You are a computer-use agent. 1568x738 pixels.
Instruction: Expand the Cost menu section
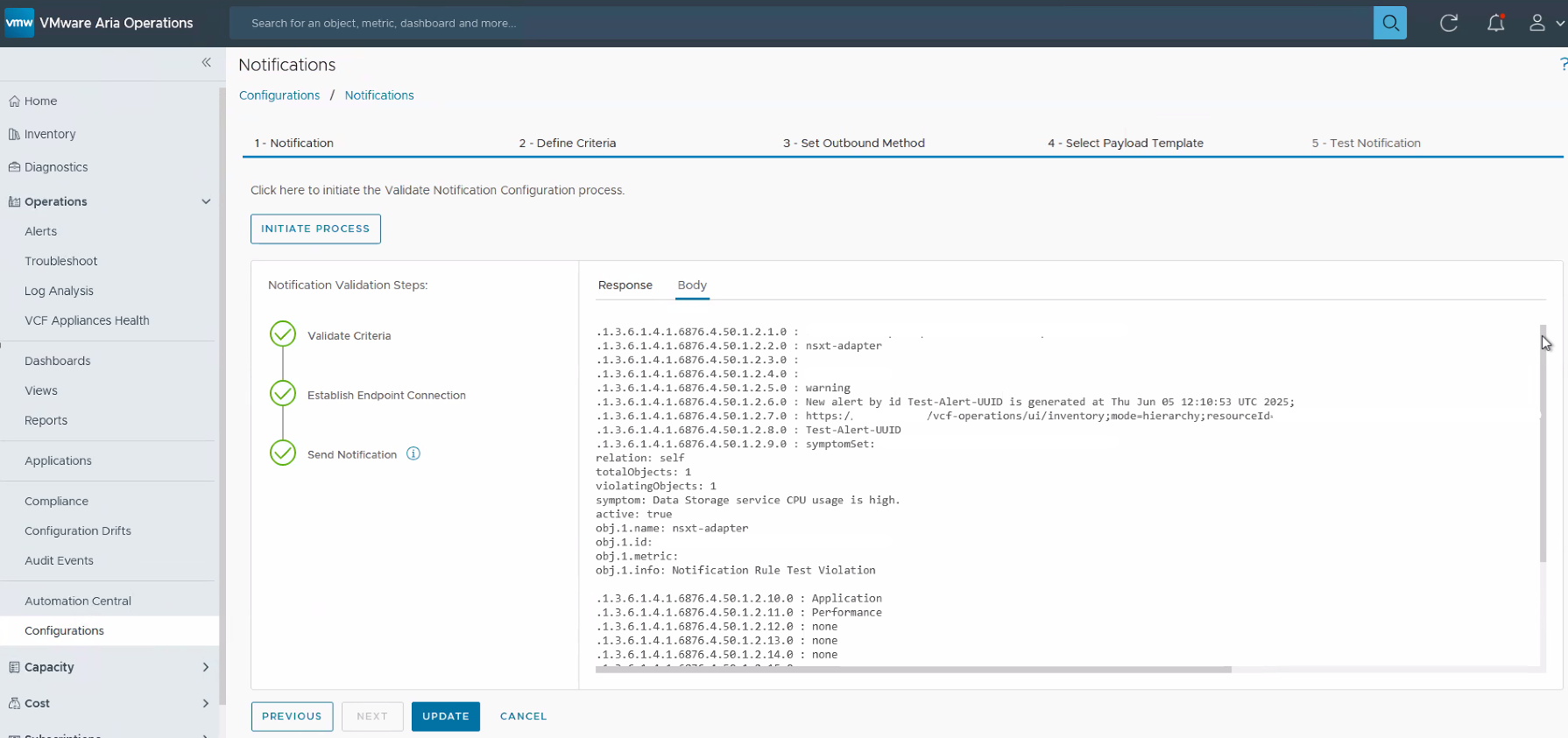tap(206, 703)
